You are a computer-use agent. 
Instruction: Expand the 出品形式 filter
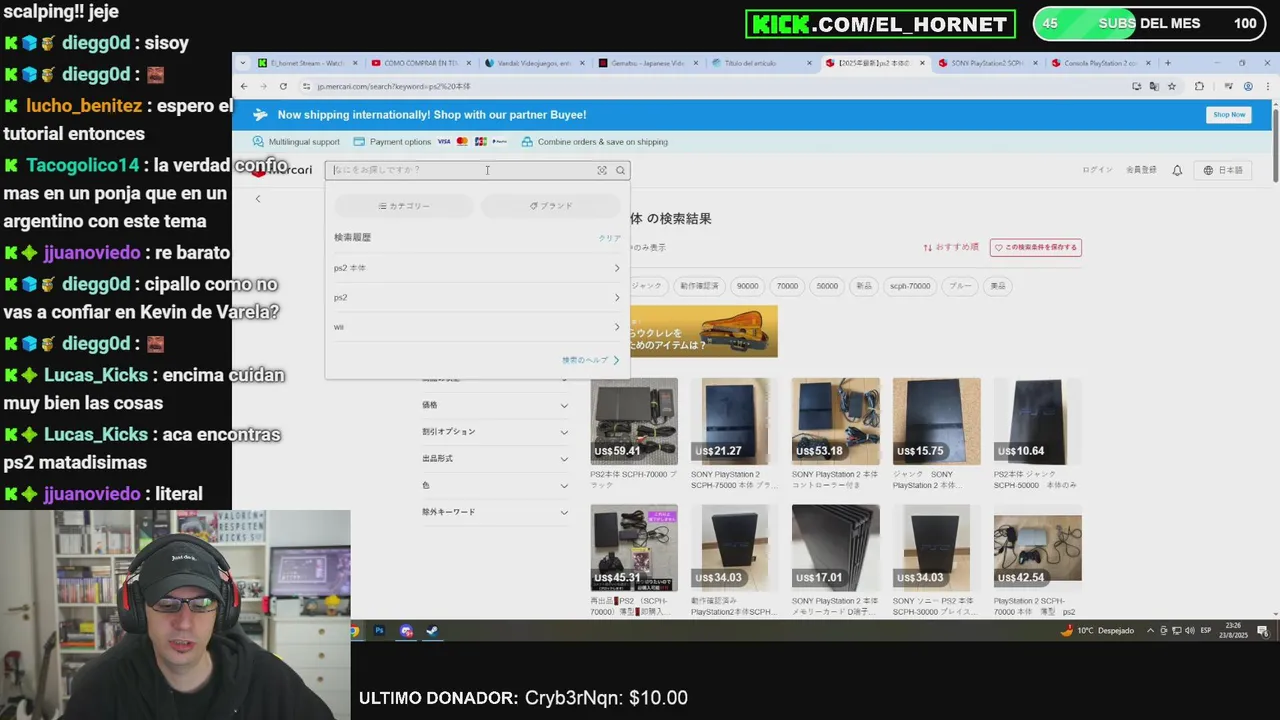point(495,458)
